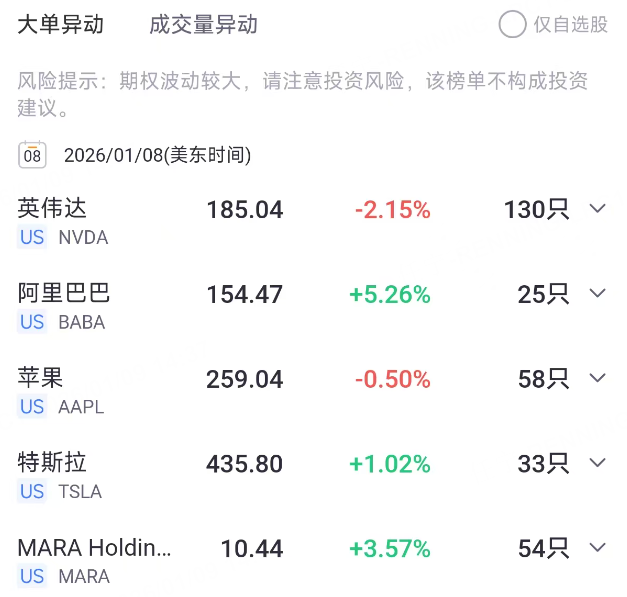Open the calendar date picker icon
The height and width of the screenshot is (597, 627).
click(32, 155)
